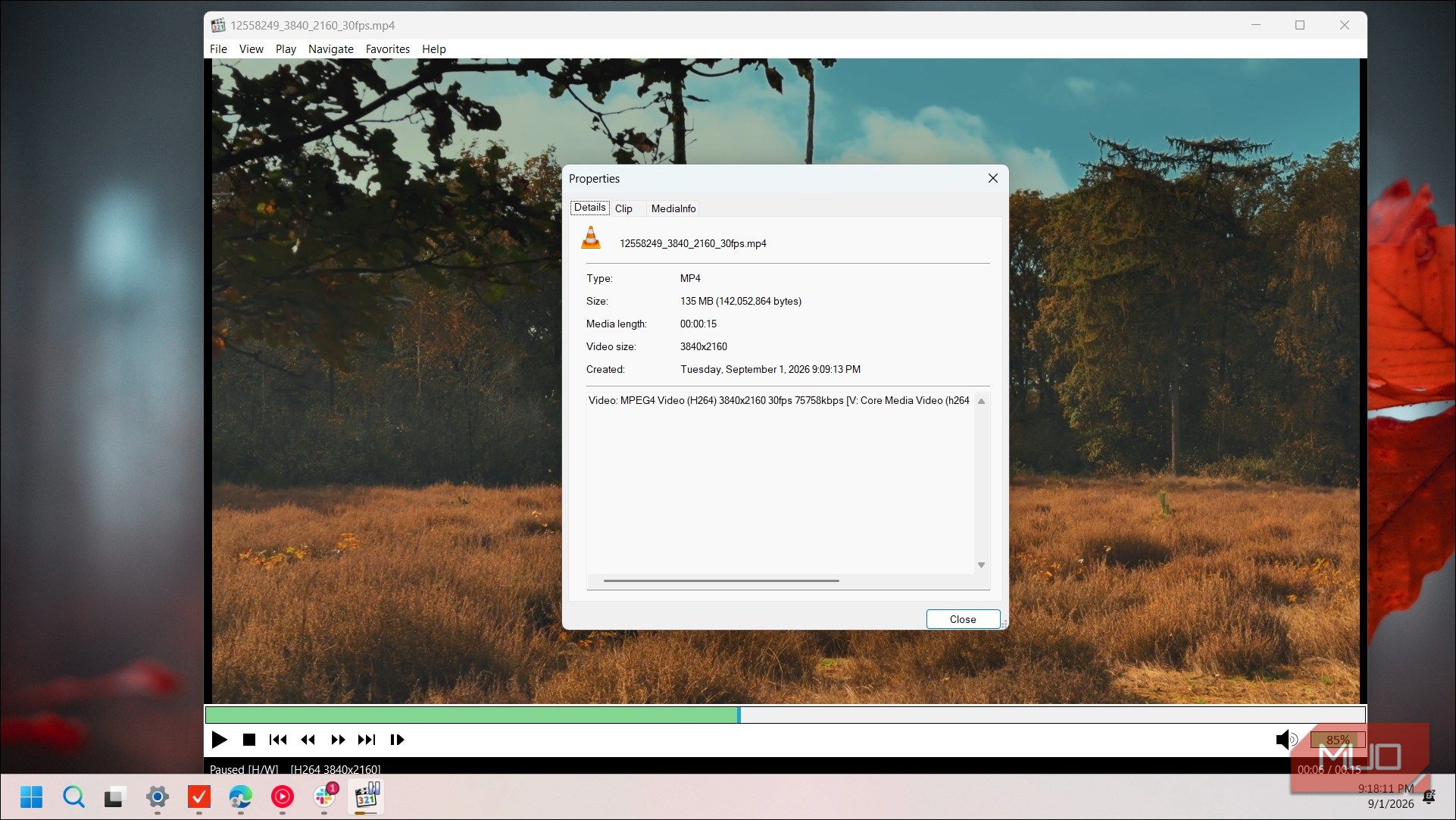Click the rewind (decrease speed) icon
The width and height of the screenshot is (1456, 820).
(x=308, y=740)
